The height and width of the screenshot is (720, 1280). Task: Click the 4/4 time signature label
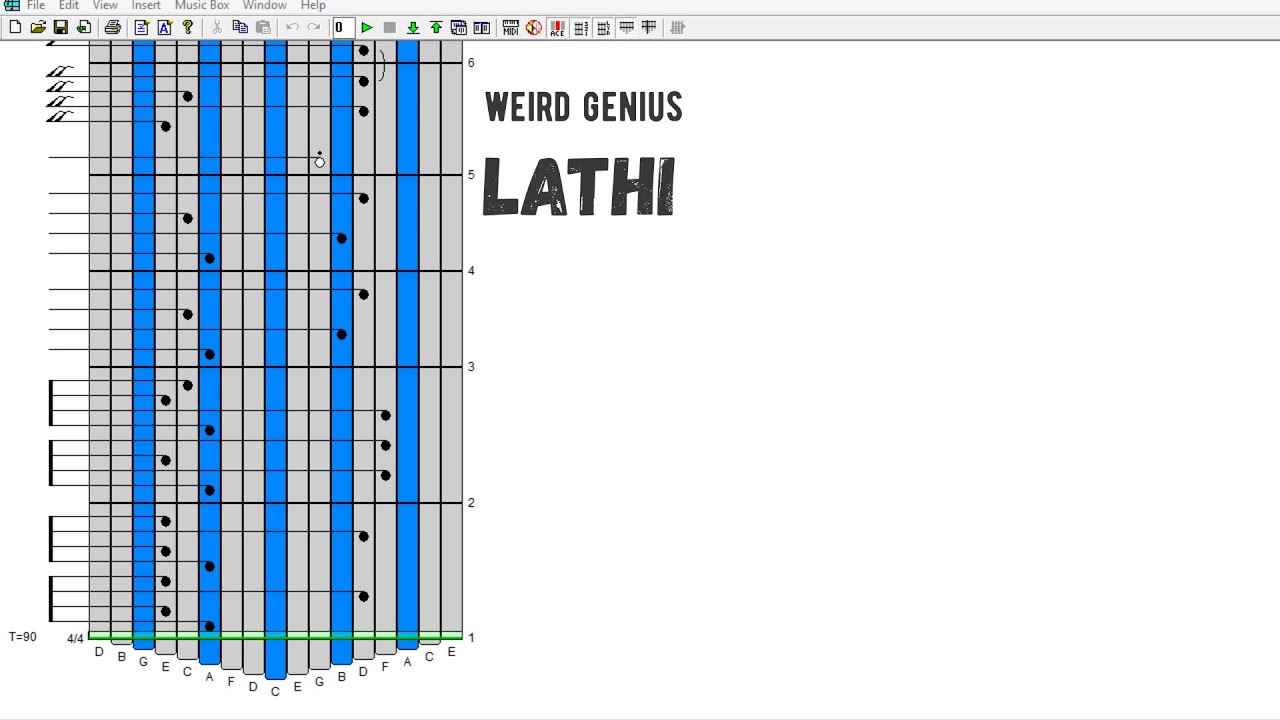(75, 639)
